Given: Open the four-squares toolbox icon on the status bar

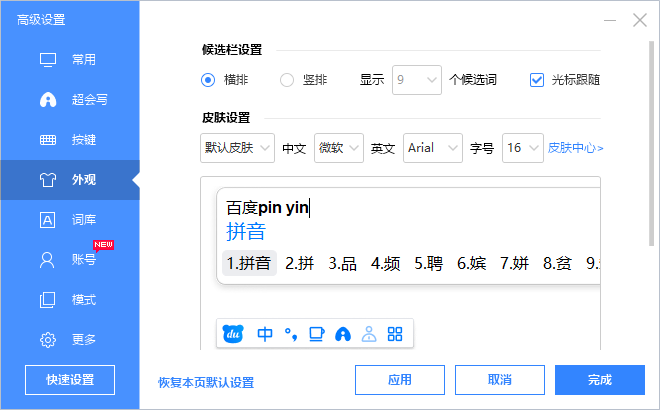Looking at the screenshot, I should [395, 334].
